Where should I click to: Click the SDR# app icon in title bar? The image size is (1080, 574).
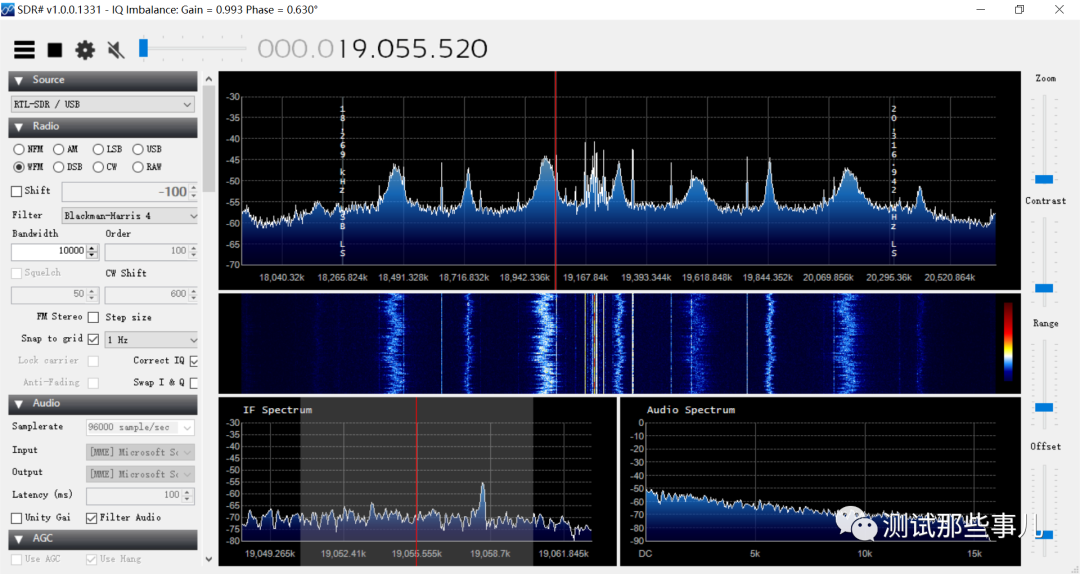(8, 10)
